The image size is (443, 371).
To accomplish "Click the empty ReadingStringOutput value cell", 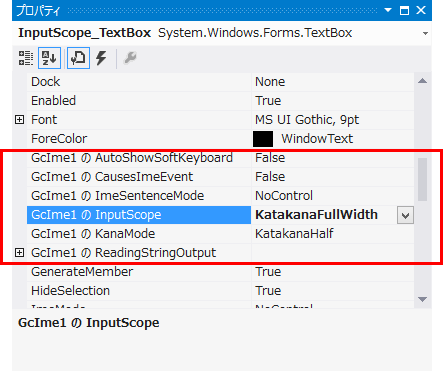I will tap(333, 253).
